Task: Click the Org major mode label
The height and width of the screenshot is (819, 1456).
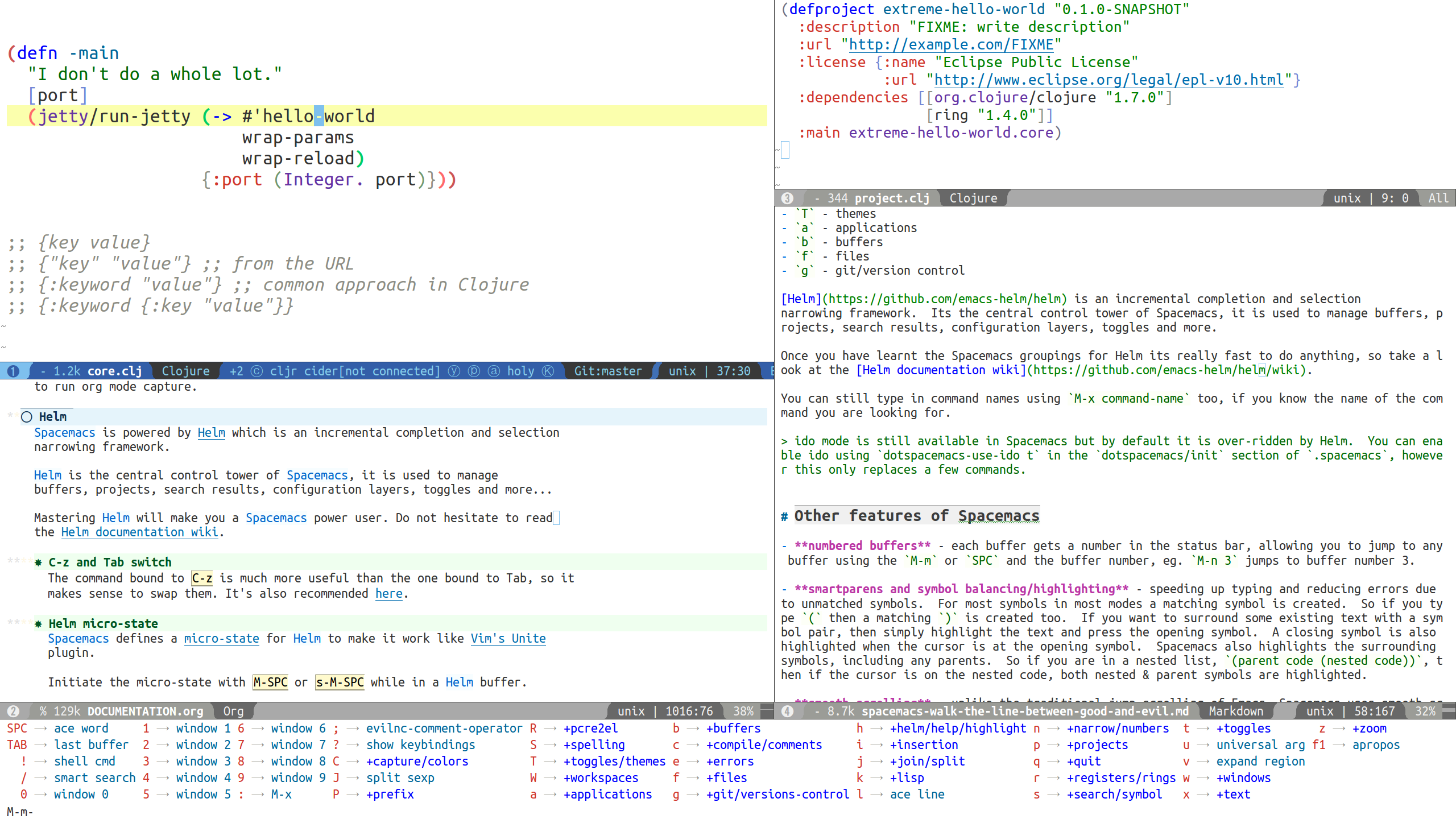Action: 233,712
